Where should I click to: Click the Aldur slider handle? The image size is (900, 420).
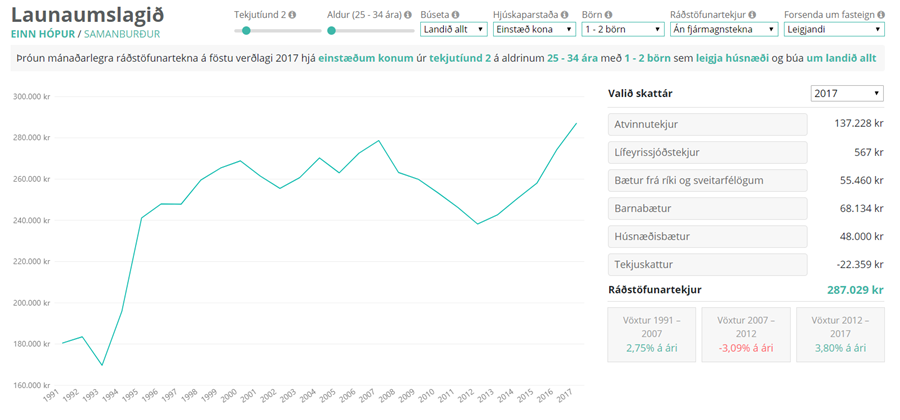coord(331,30)
